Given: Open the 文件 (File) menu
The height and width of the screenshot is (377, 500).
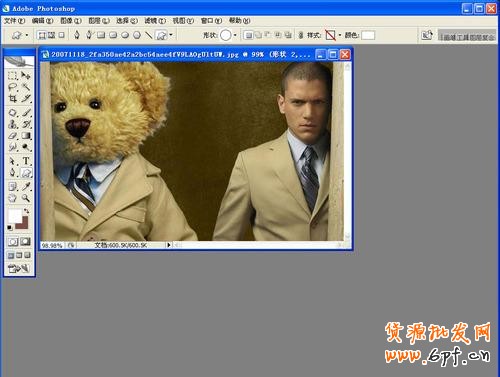Looking at the screenshot, I should click(x=14, y=21).
